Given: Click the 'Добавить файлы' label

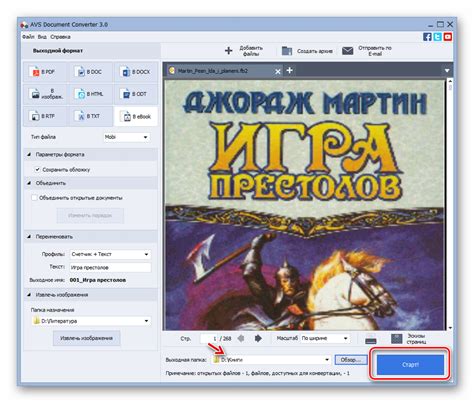Looking at the screenshot, I should 251,51.
